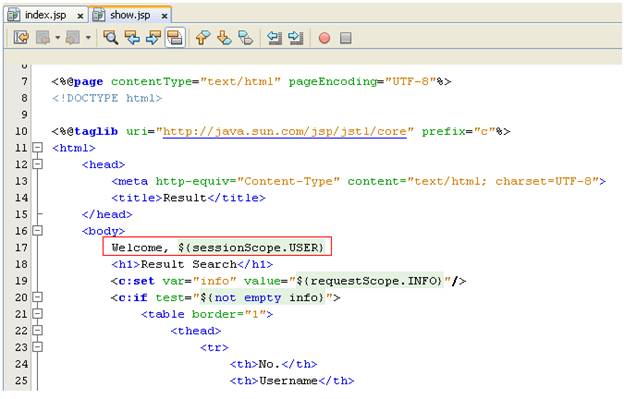
Task: Close the show.jsp tab
Action: click(x=164, y=16)
